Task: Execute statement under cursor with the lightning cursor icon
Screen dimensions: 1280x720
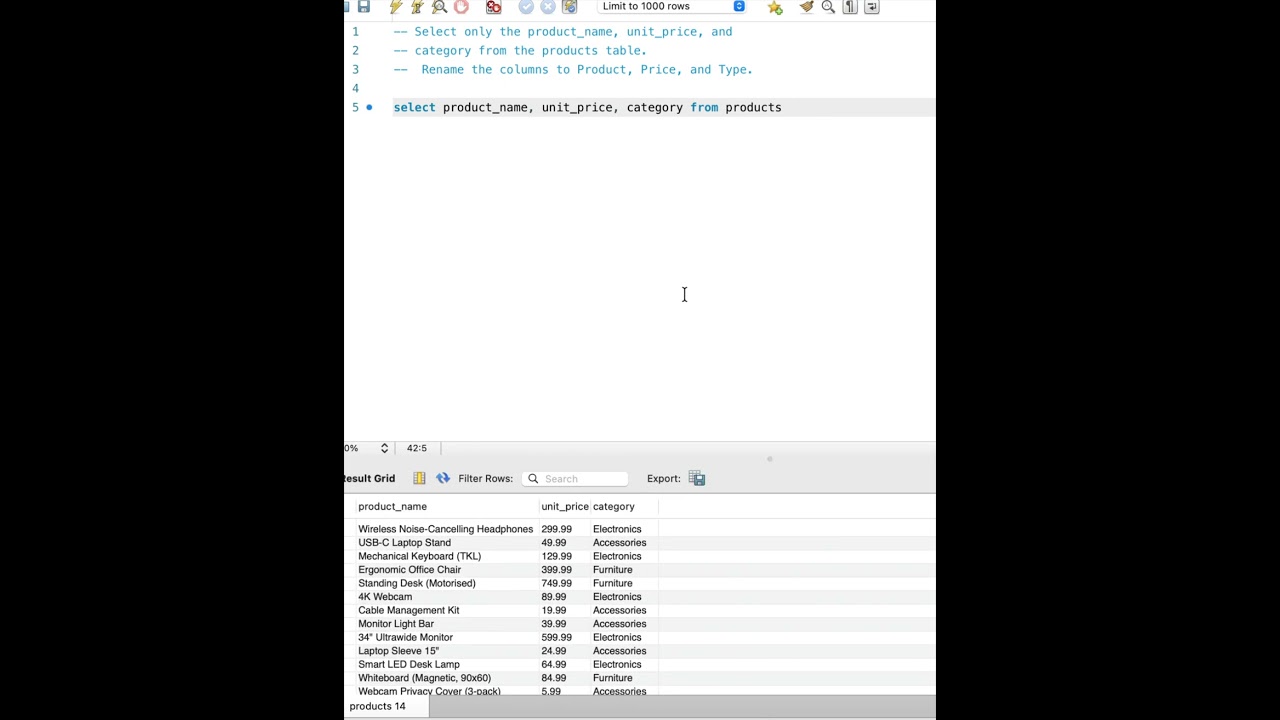Action: click(x=417, y=6)
